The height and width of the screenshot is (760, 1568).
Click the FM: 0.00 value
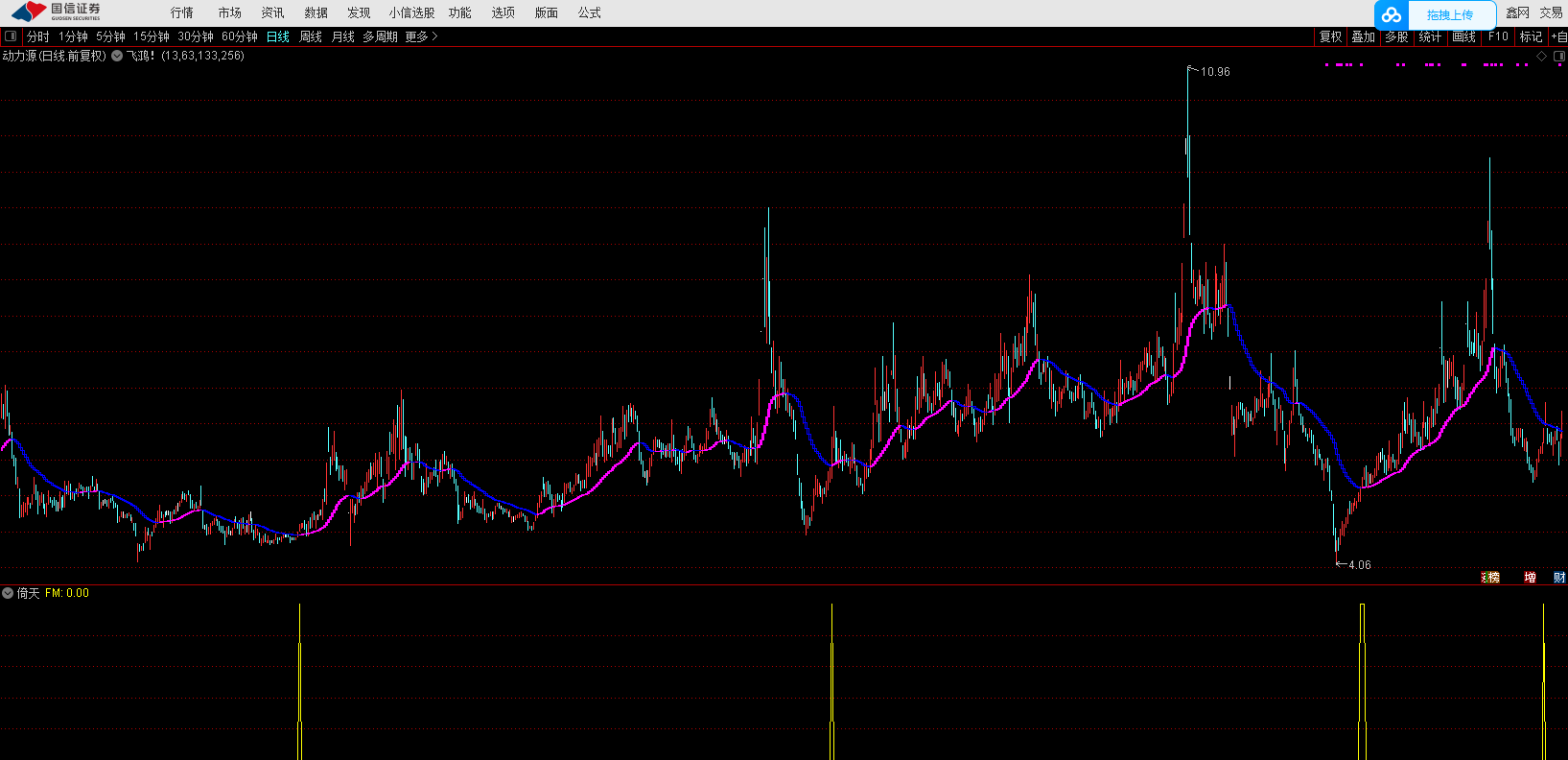[x=67, y=593]
